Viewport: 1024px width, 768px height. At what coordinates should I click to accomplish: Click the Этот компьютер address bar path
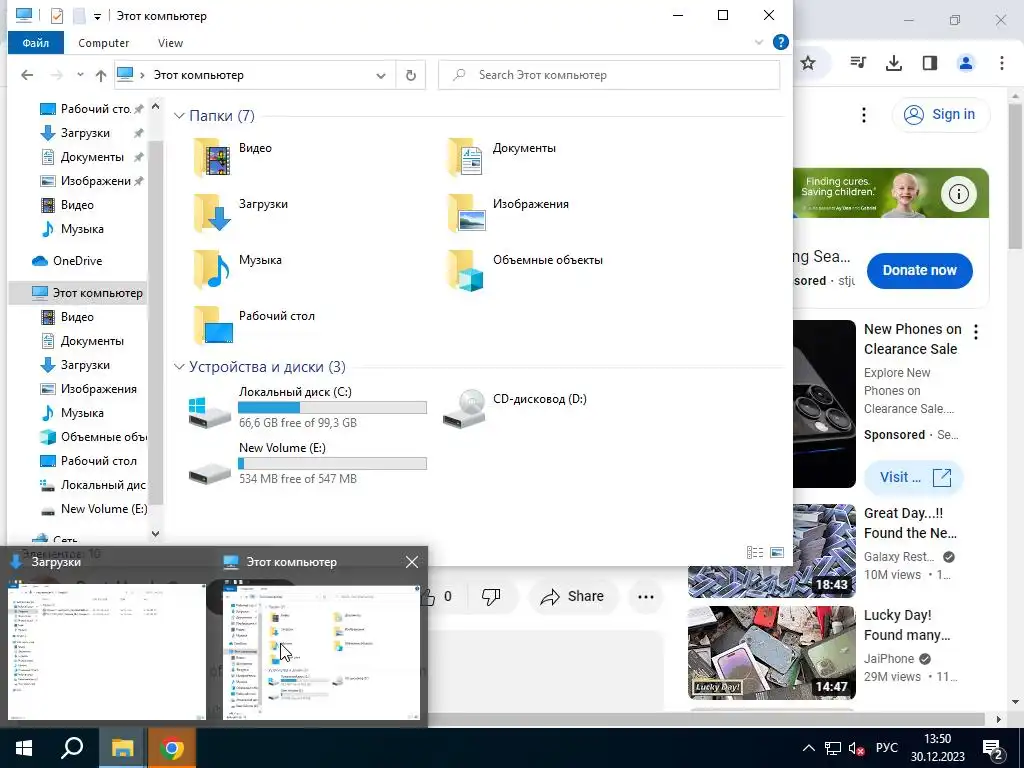pos(198,75)
